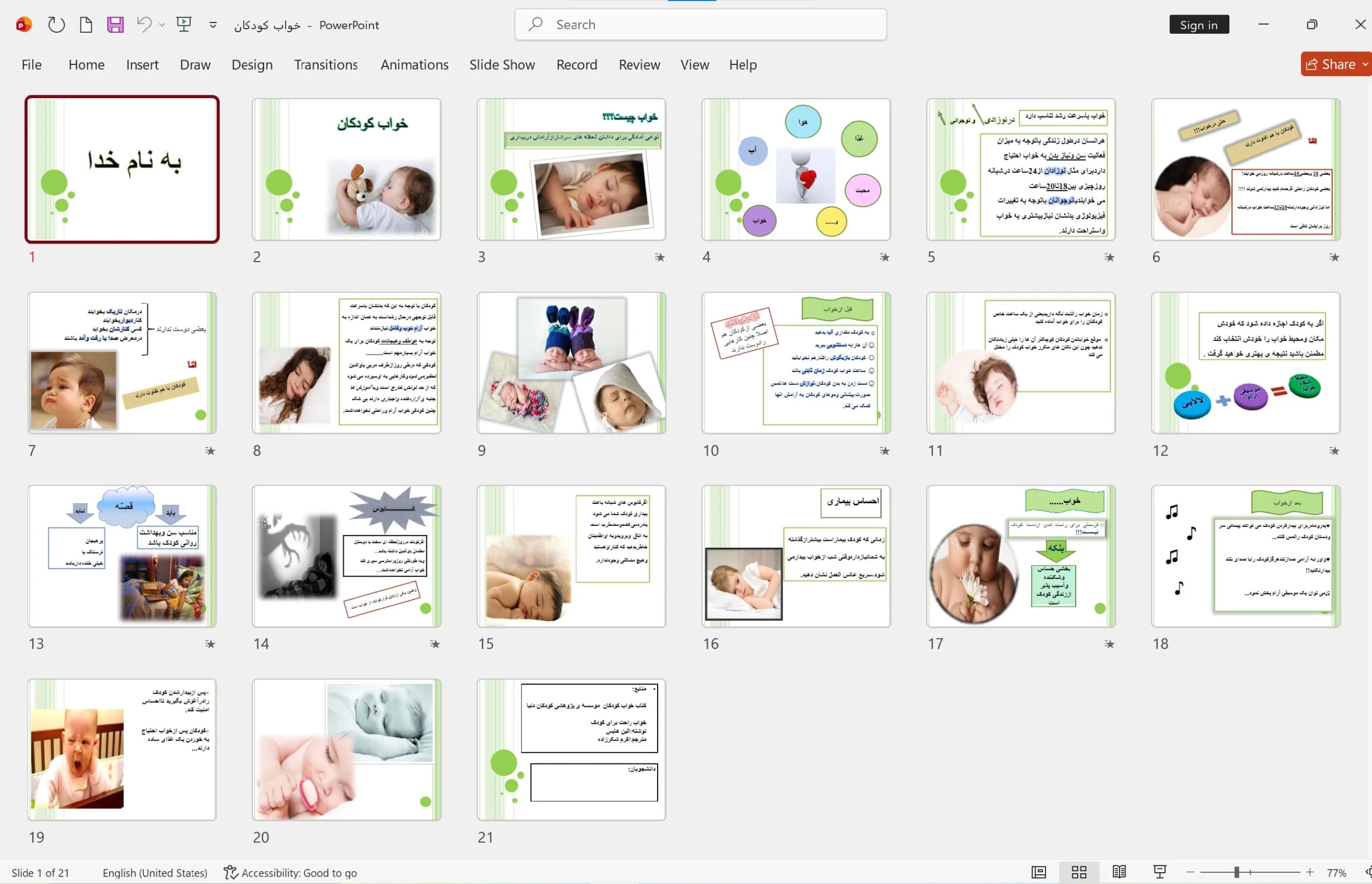
Task: Open the Animations ribbon tab
Action: (414, 65)
